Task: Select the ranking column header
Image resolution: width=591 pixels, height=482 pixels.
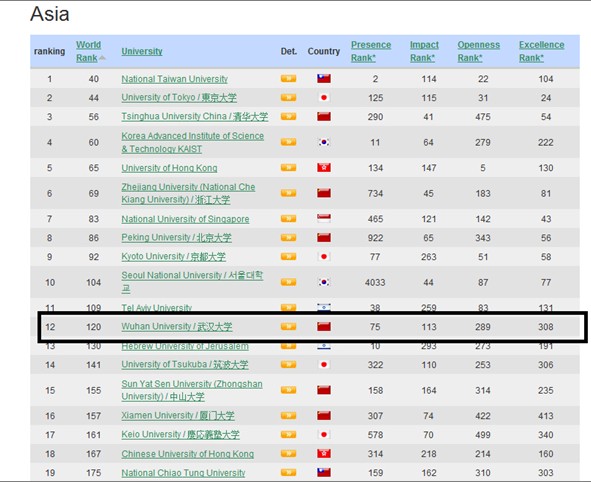Action: [x=49, y=51]
